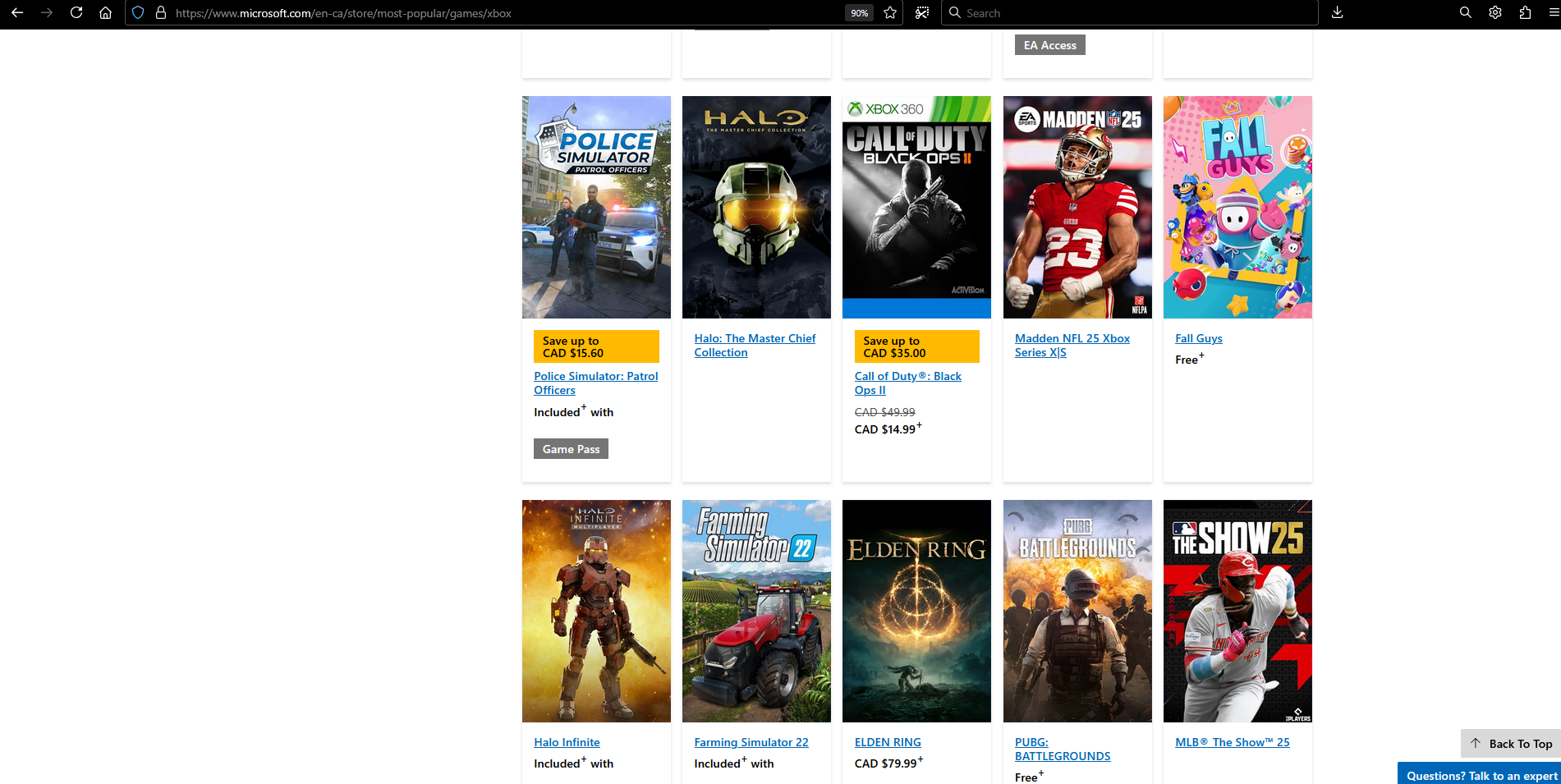The image size is (1561, 784).
Task: Open the Farming Simulator 22 link
Action: click(x=751, y=742)
